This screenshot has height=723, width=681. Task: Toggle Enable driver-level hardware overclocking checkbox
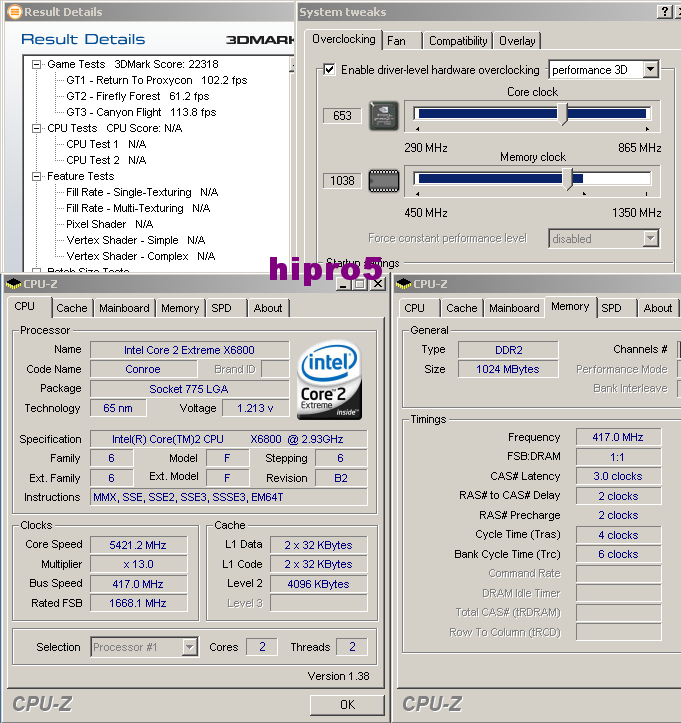(329, 70)
